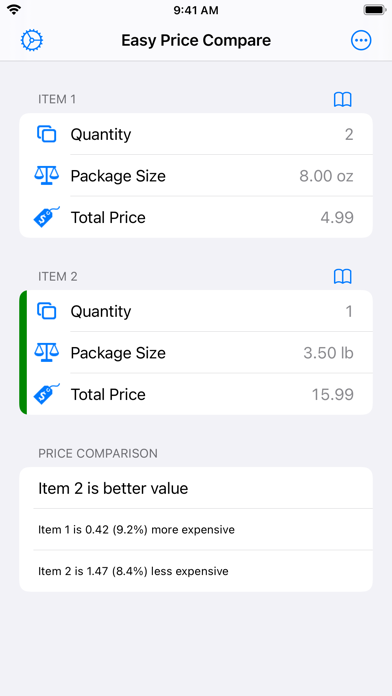Viewport: 392px width, 696px height.
Task: Open settings via the gear icon
Action: 32,40
